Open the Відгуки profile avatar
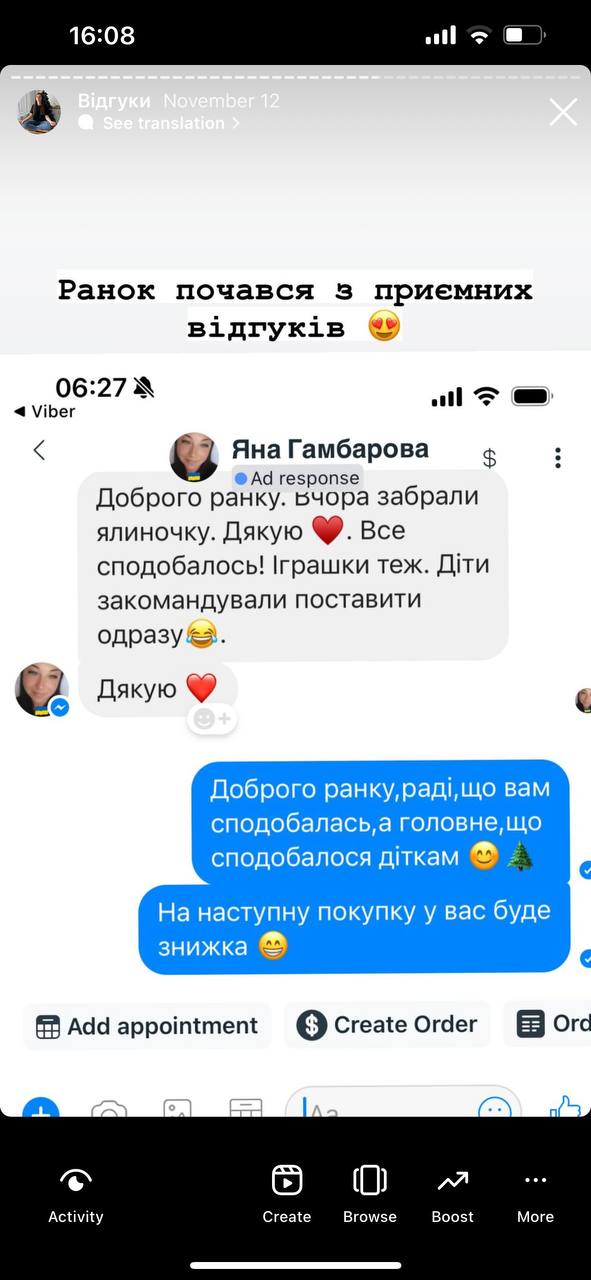The height and width of the screenshot is (1280, 591). pyautogui.click(x=39, y=111)
